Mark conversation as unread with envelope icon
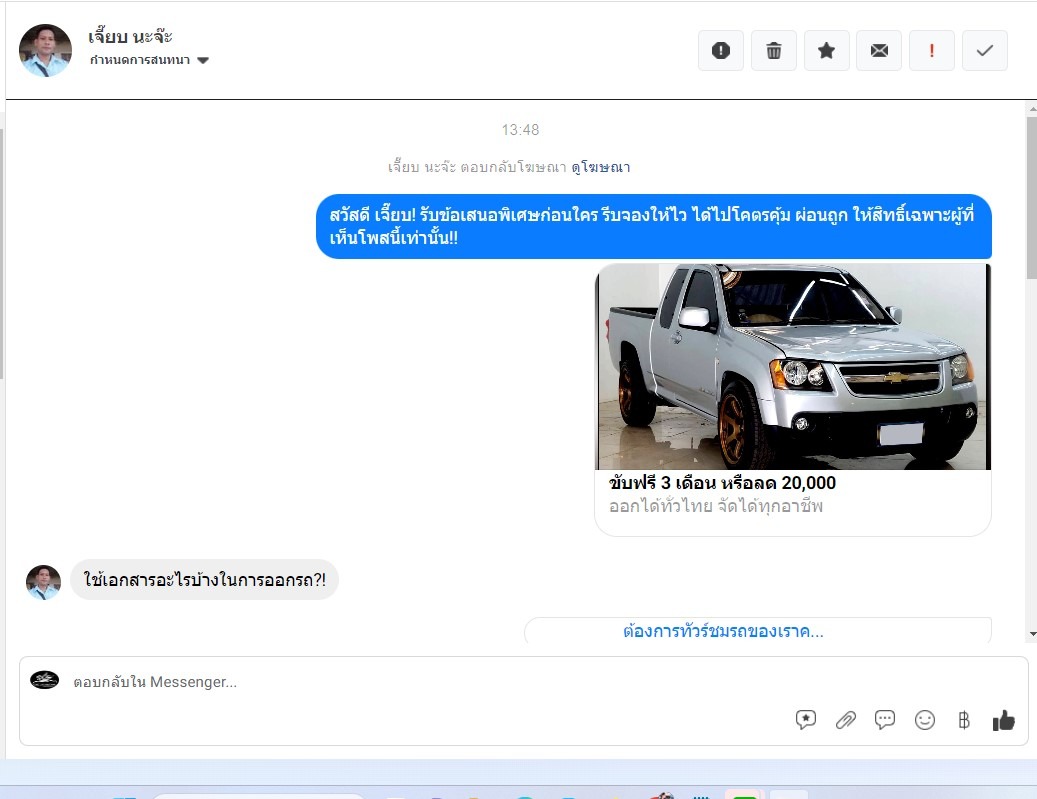Image resolution: width=1037 pixels, height=799 pixels. pyautogui.click(x=879, y=51)
